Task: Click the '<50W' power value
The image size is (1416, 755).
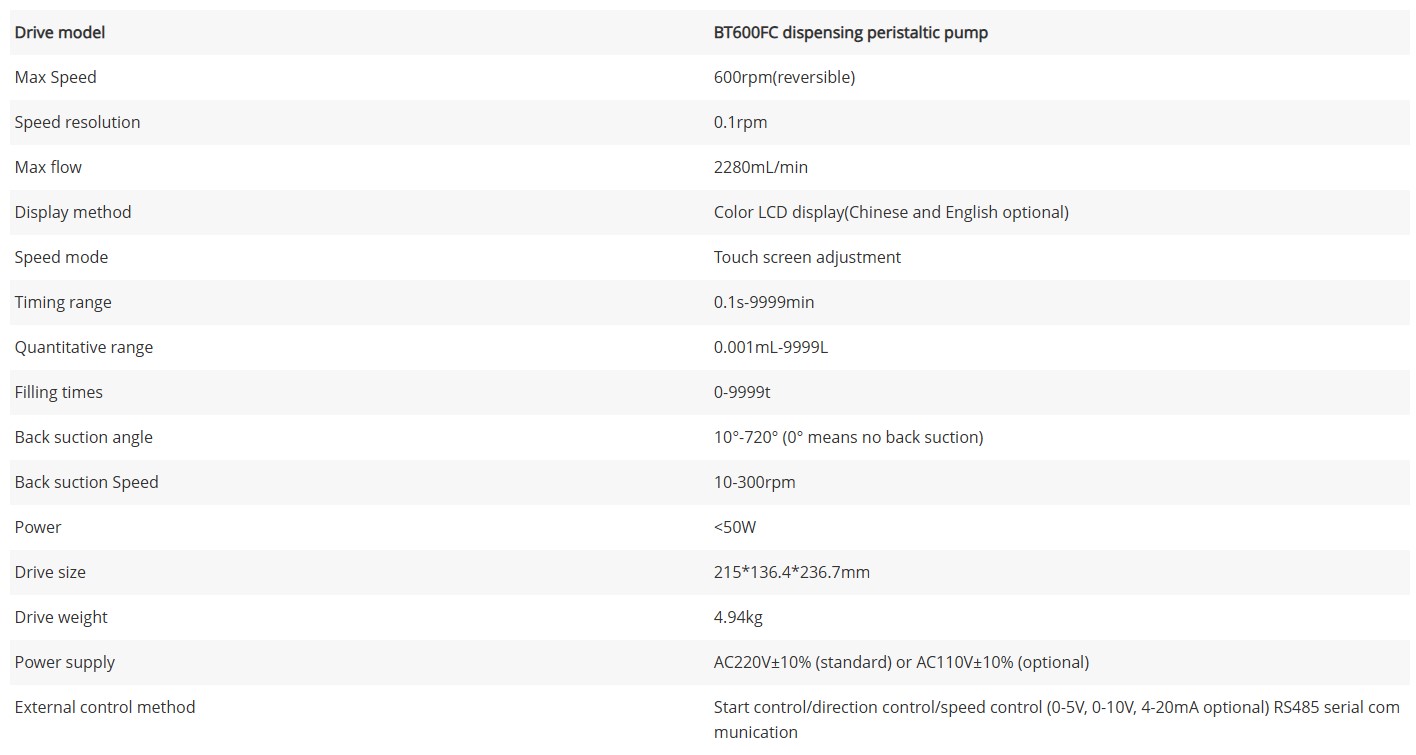Action: 735,528
